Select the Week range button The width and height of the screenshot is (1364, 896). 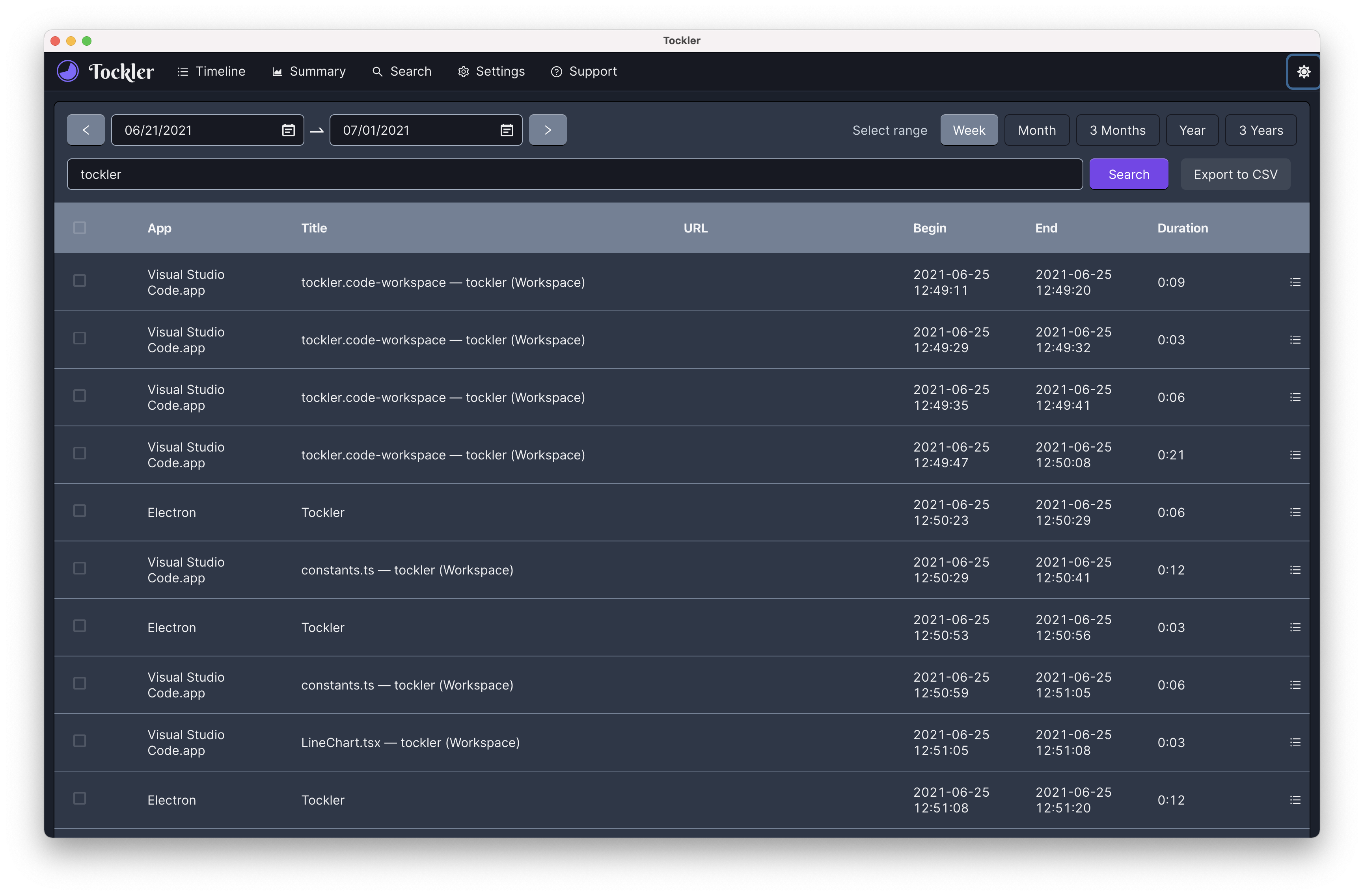coord(969,130)
